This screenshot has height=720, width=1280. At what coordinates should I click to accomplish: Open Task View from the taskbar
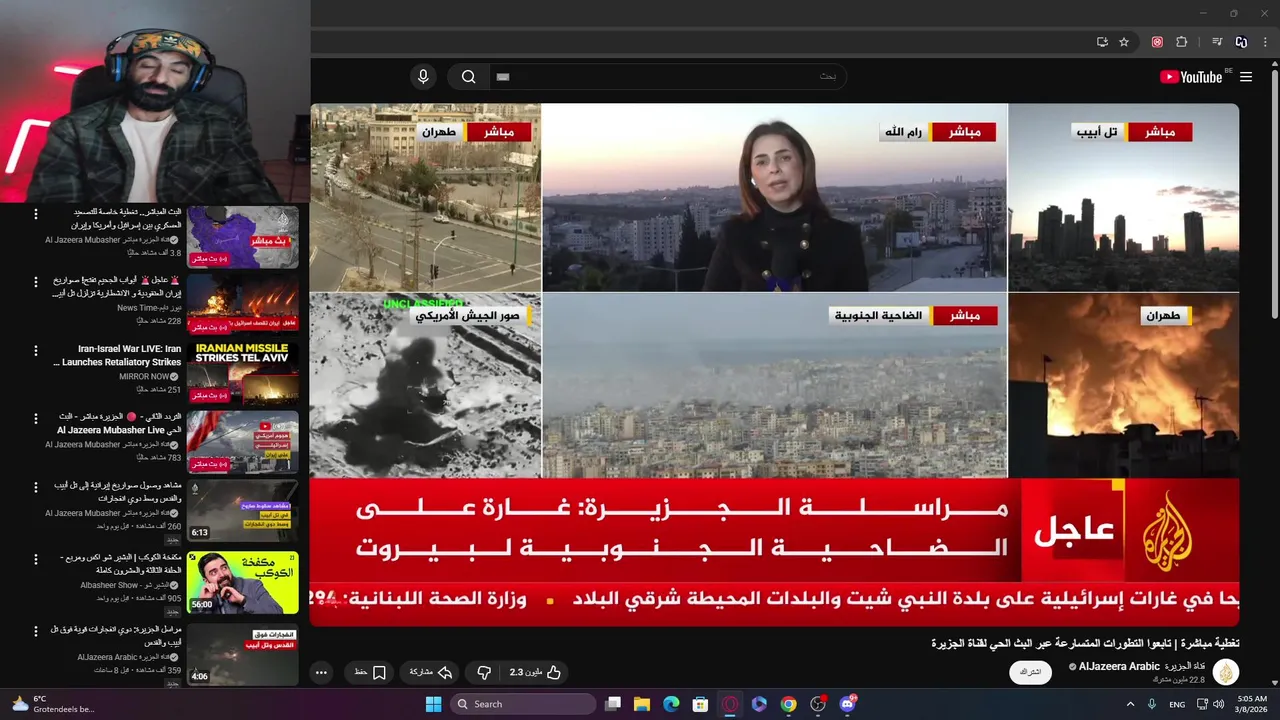(613, 704)
